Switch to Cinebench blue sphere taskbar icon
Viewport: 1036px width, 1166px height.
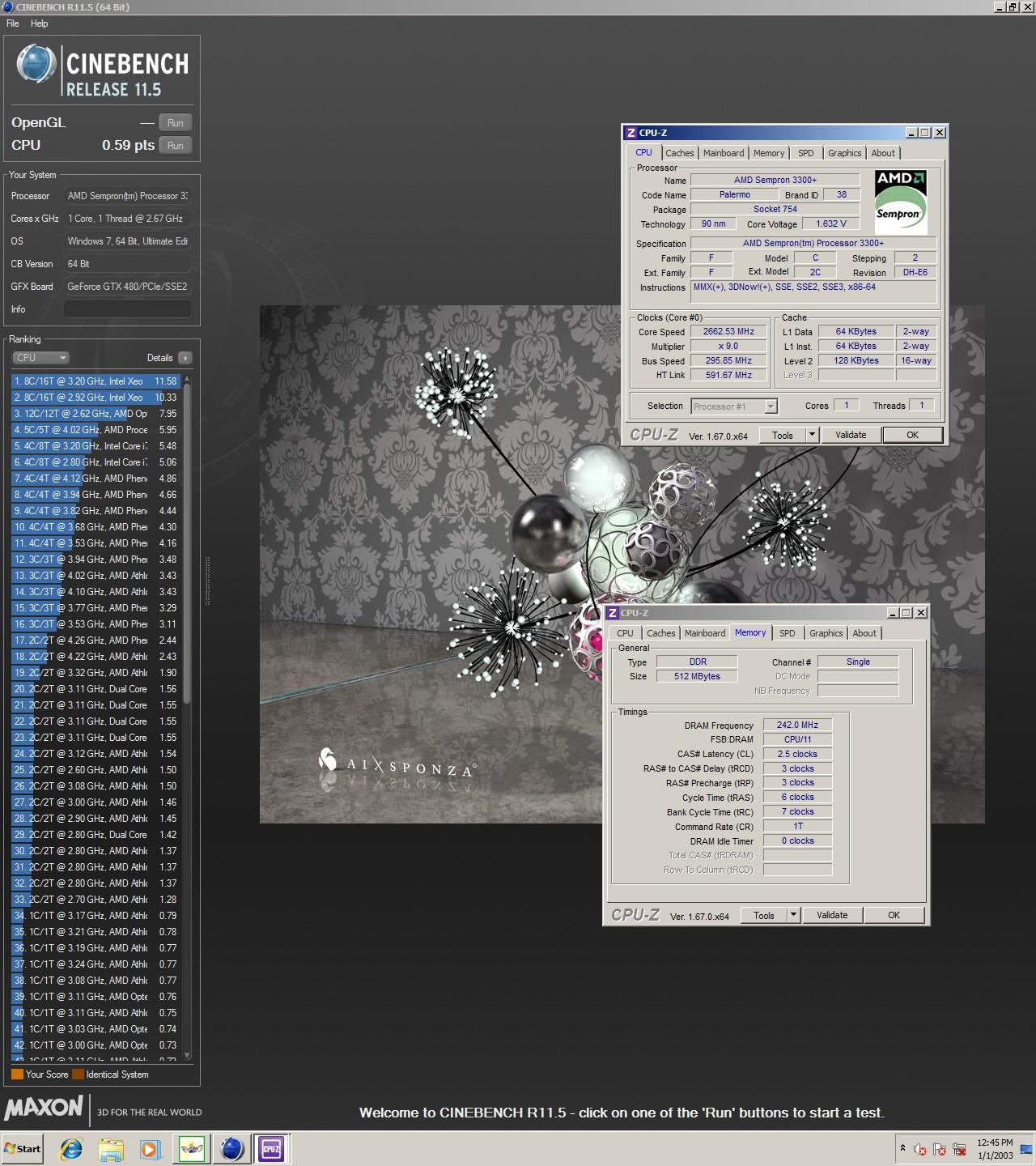(232, 1148)
